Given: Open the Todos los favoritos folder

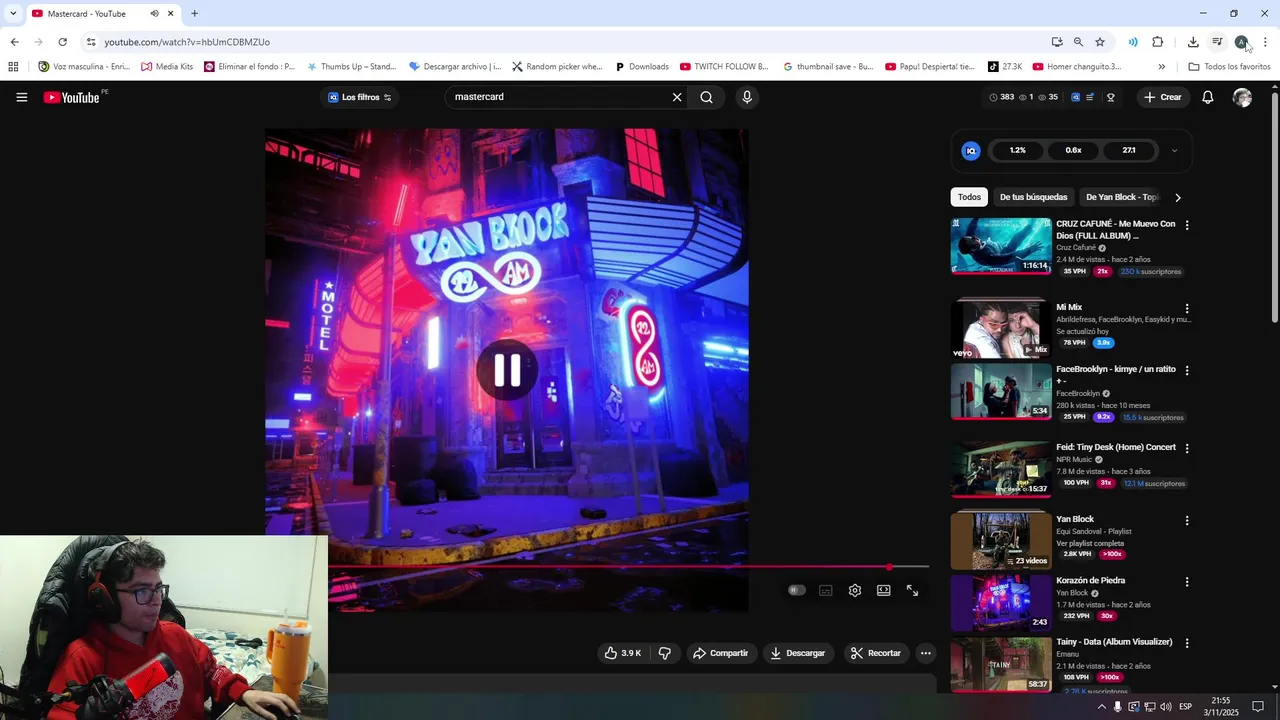Looking at the screenshot, I should click(1229, 67).
